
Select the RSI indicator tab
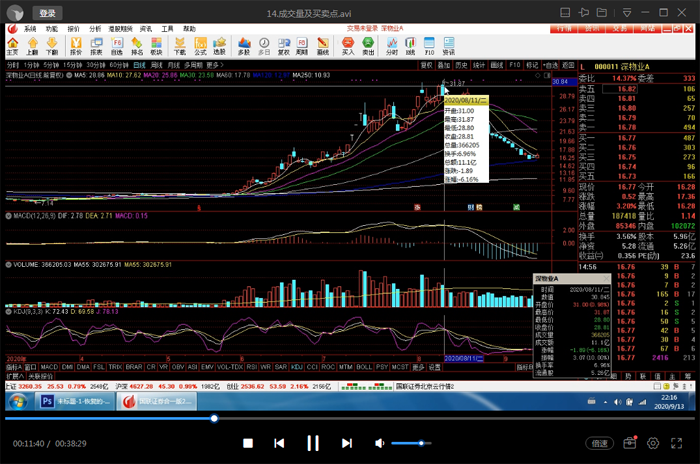click(x=252, y=367)
